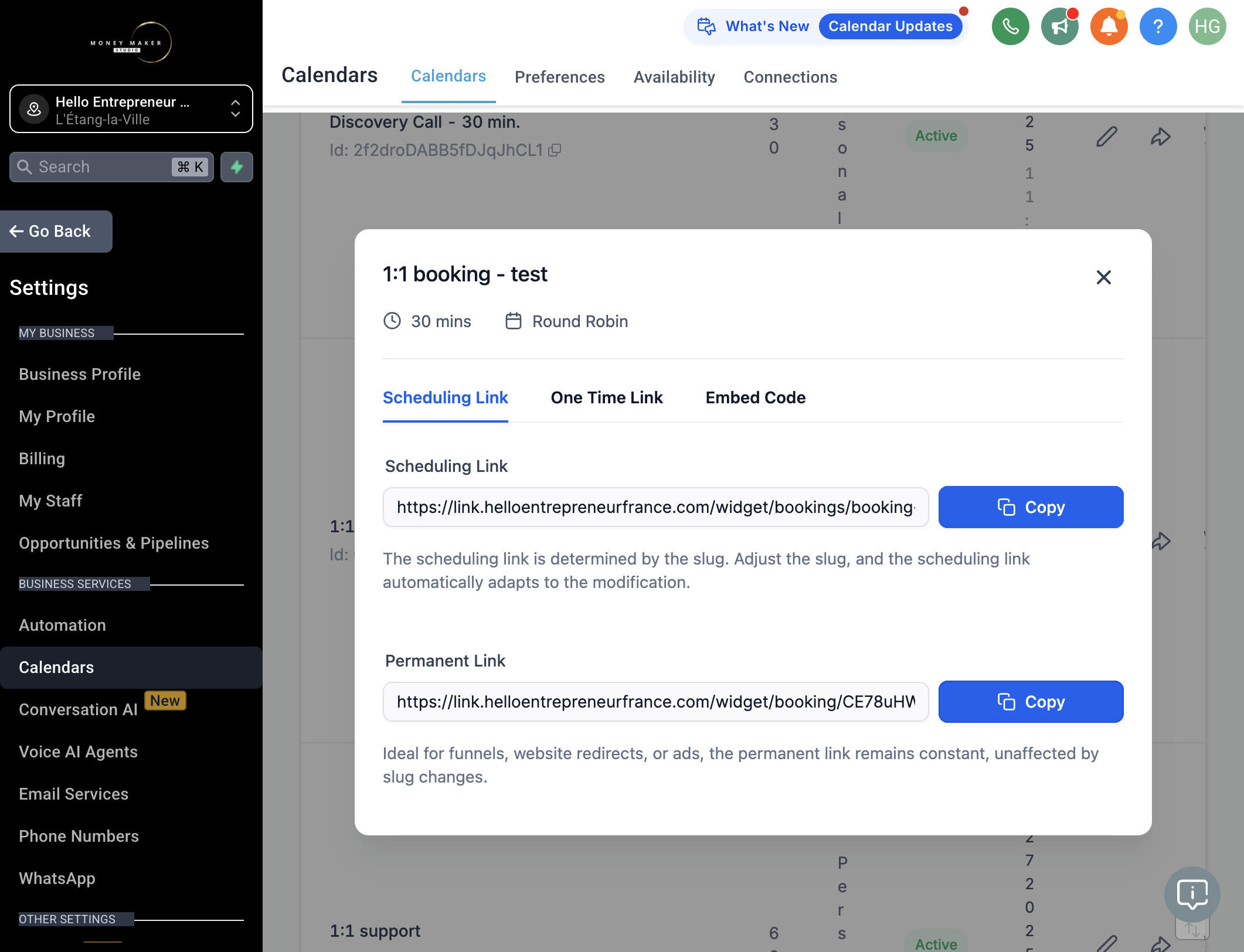The width and height of the screenshot is (1244, 952).
Task: Switch to the One Time Link tab
Action: click(607, 397)
